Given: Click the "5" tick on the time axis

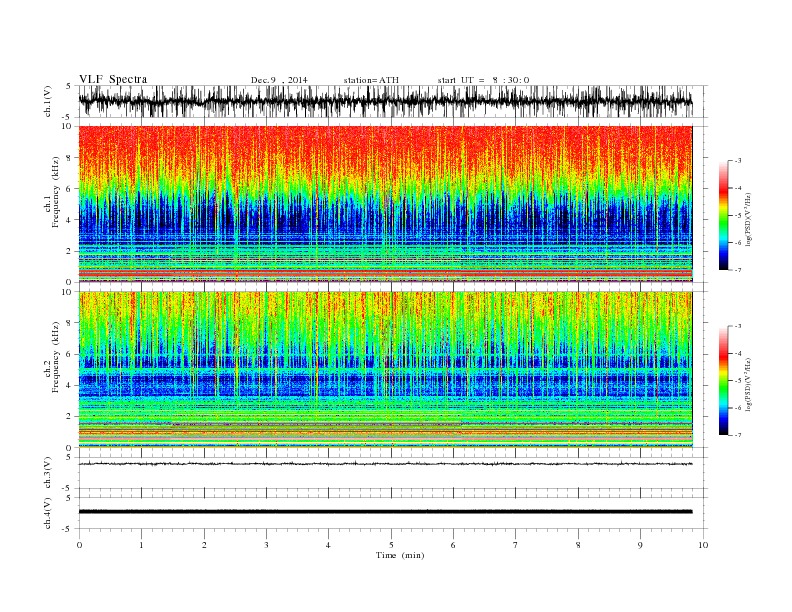Looking at the screenshot, I should (x=391, y=545).
